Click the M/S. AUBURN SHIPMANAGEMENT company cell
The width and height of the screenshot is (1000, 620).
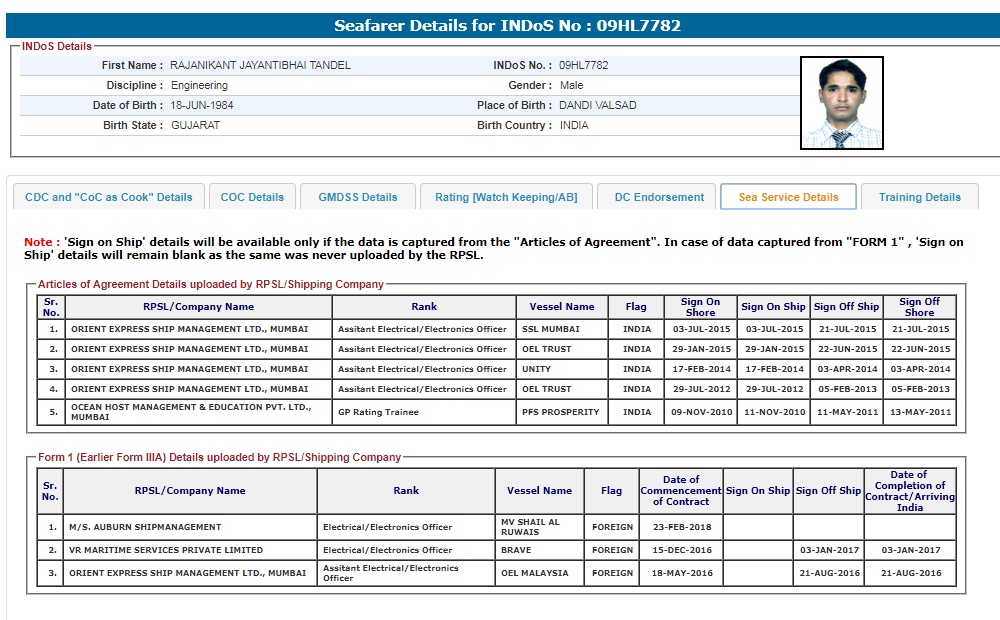click(145, 527)
